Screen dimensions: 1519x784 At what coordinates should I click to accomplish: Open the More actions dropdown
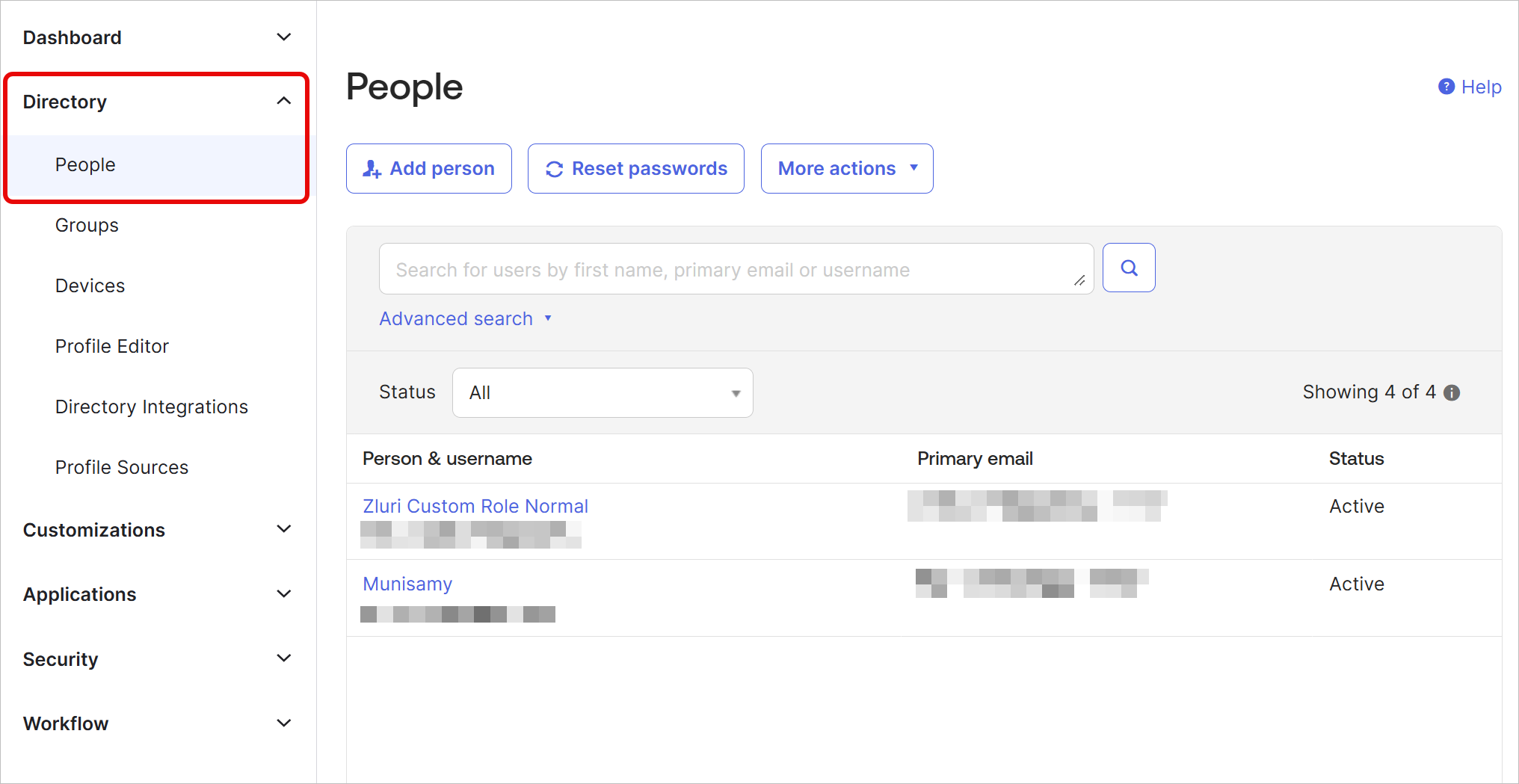pos(847,169)
